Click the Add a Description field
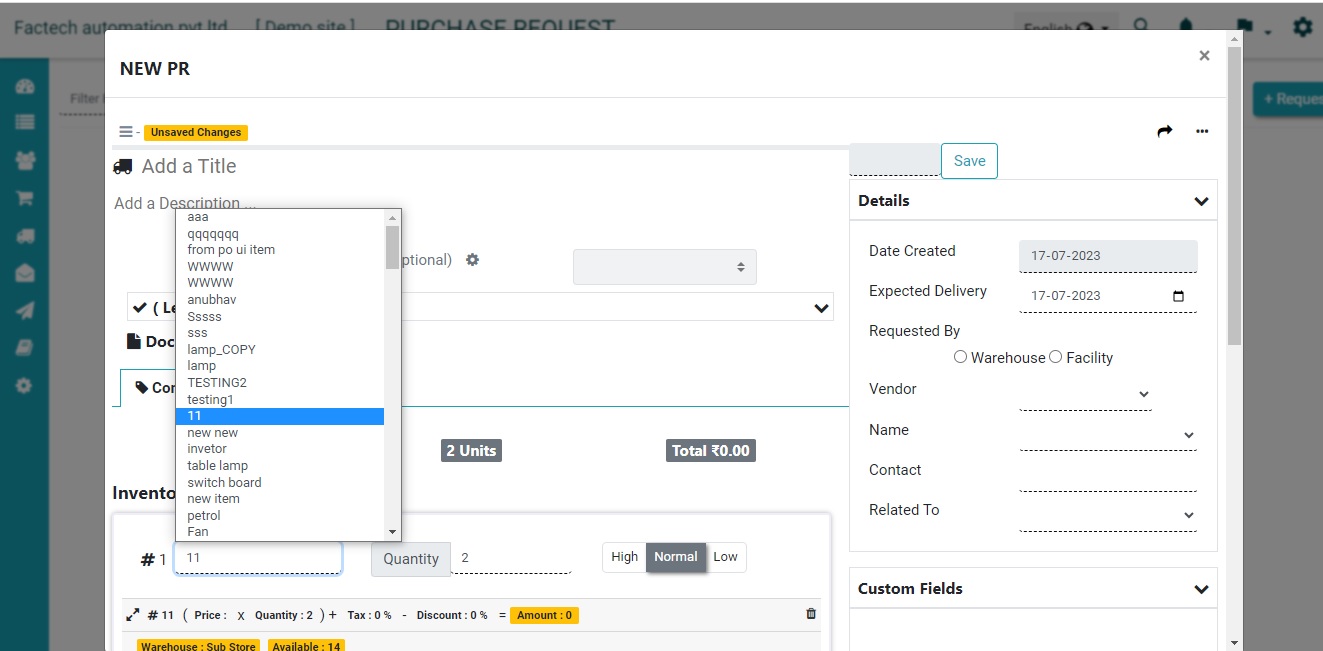 point(185,204)
